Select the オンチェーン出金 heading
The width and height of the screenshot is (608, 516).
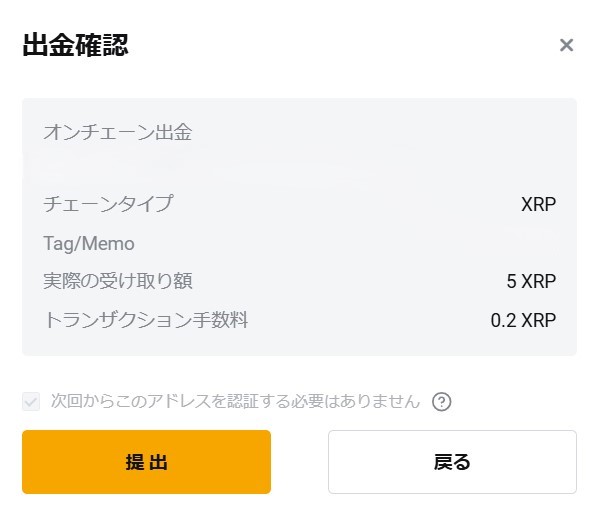(117, 132)
